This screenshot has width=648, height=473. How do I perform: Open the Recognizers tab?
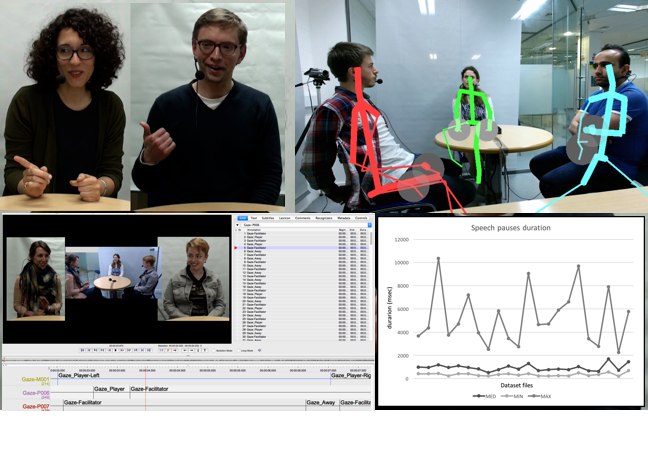(324, 218)
